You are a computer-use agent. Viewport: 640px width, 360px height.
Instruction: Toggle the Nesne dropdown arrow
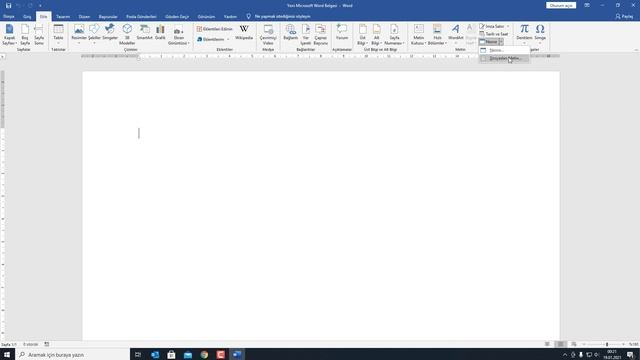click(501, 42)
